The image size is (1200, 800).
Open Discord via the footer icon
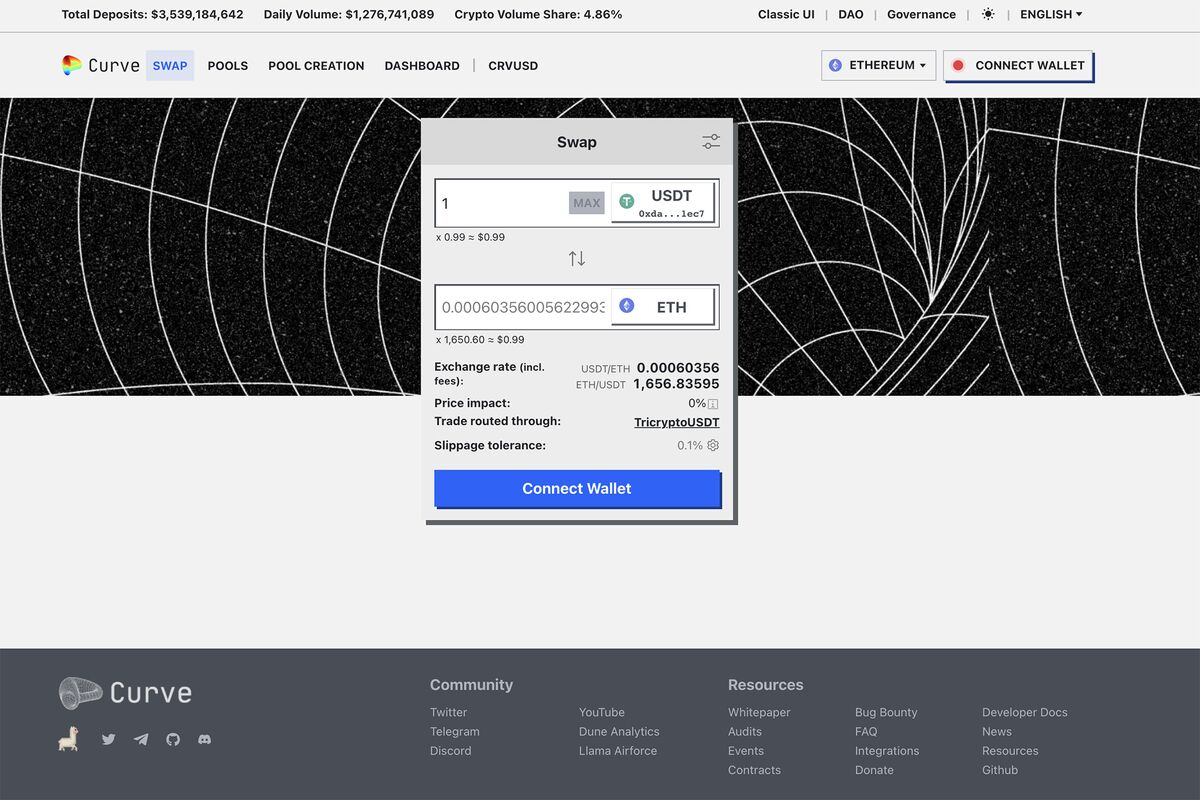(x=204, y=739)
